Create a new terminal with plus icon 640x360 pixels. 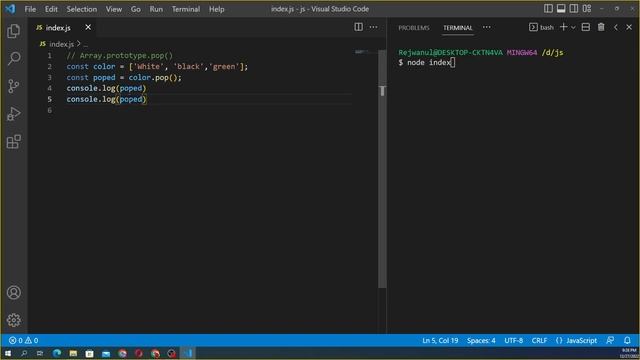click(x=563, y=27)
